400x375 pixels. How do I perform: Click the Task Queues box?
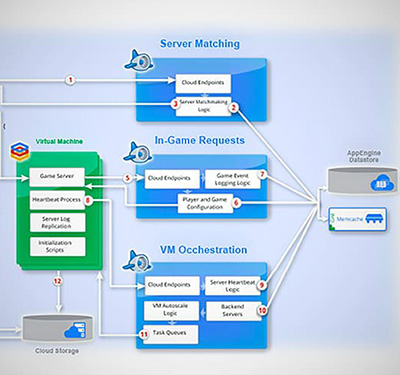point(171,334)
